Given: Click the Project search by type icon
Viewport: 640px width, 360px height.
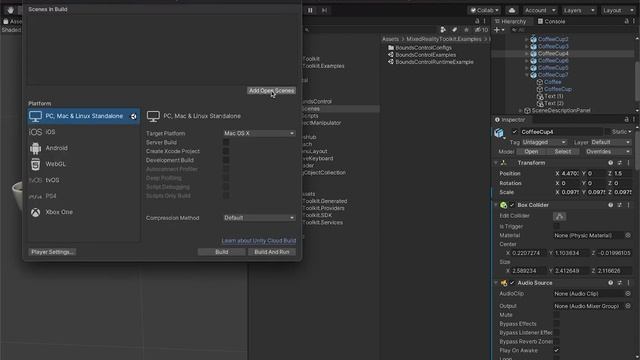Looking at the screenshot, I should pos(443,30).
